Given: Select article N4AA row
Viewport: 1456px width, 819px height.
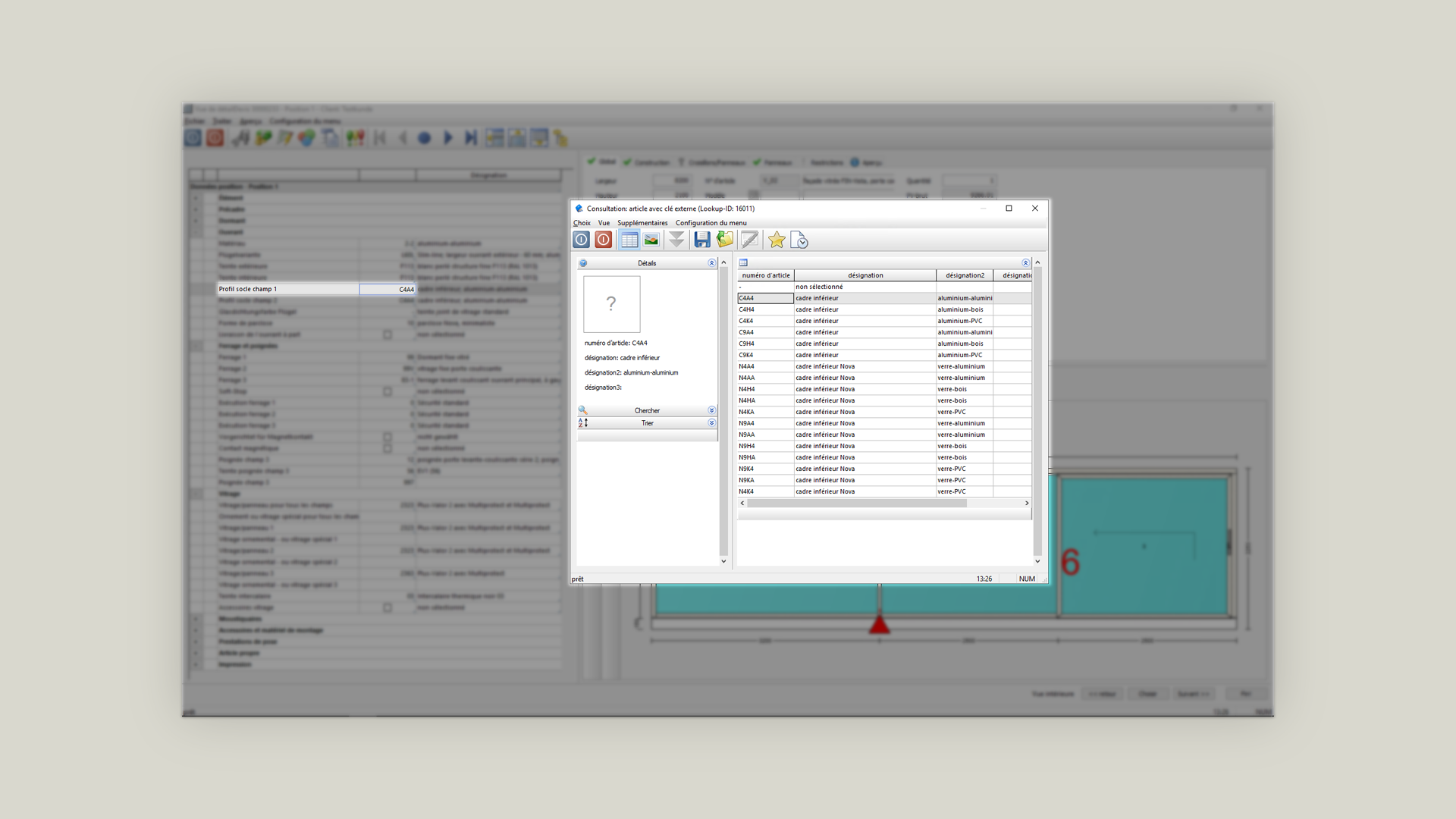Looking at the screenshot, I should pyautogui.click(x=884, y=378).
